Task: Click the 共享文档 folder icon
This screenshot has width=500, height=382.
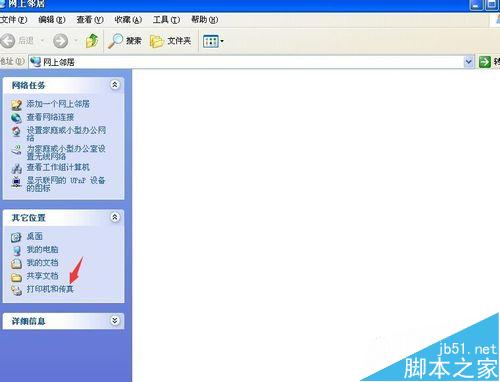Action: pos(16,277)
